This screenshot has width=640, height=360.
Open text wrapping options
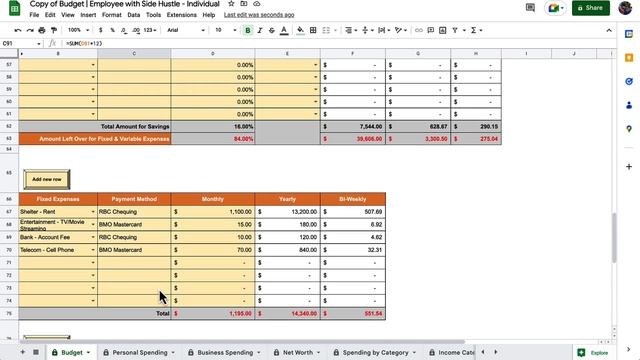tap(384, 30)
